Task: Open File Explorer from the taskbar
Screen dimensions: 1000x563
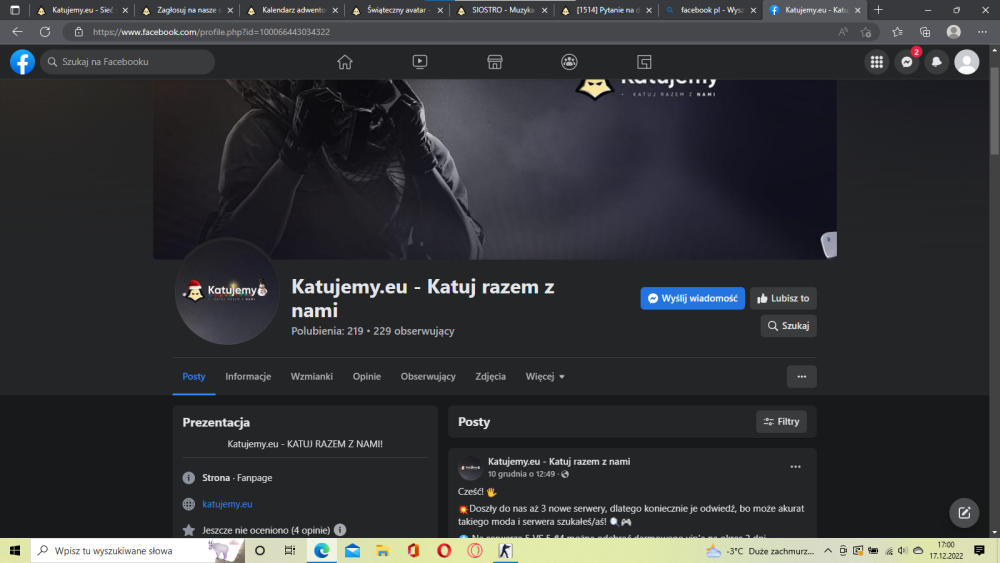Action: click(x=383, y=550)
